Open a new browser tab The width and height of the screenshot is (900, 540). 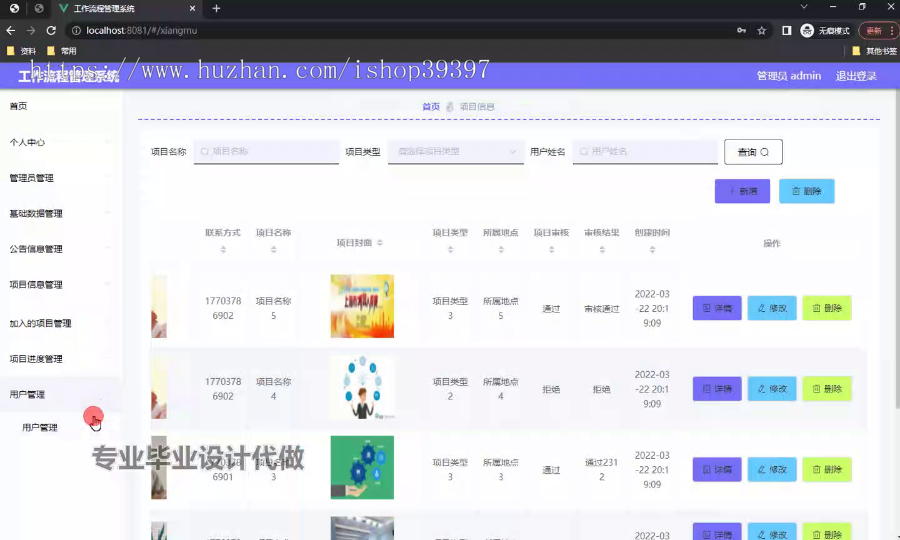click(216, 8)
